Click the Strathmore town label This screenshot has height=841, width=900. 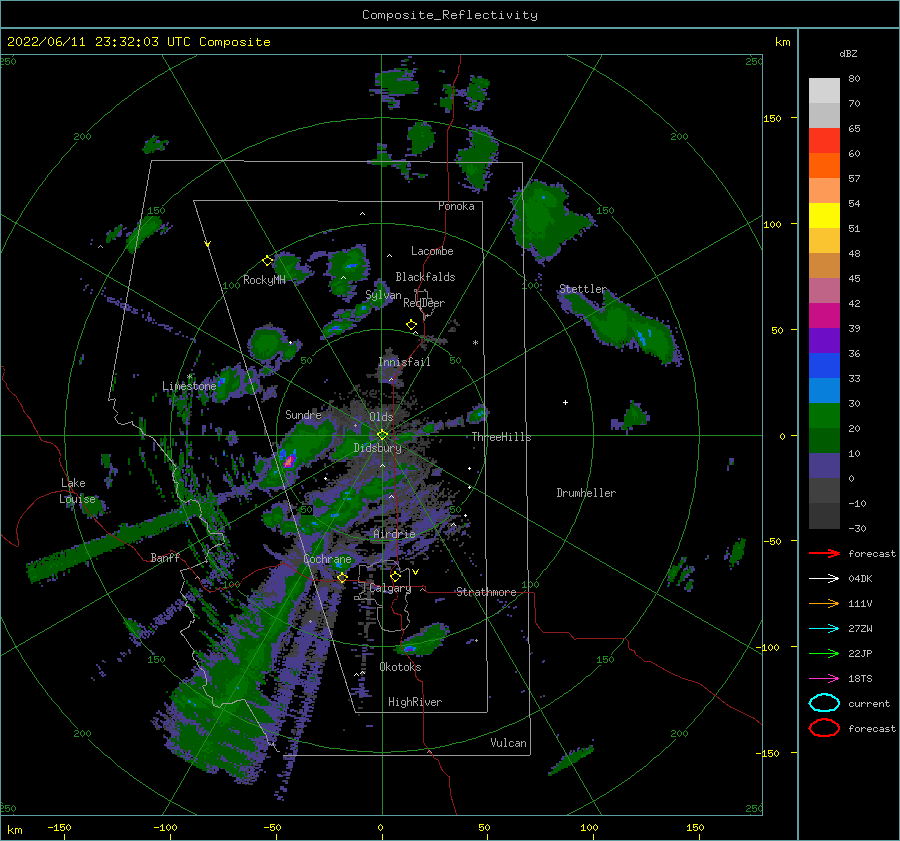pyautogui.click(x=486, y=592)
